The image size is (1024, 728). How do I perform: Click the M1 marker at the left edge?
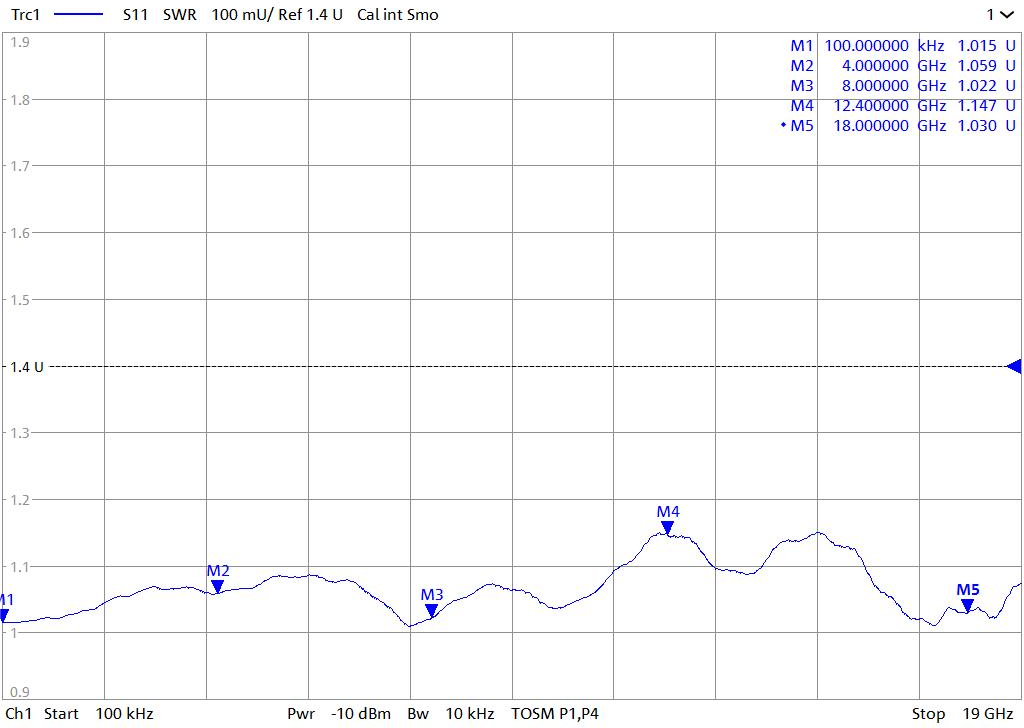pyautogui.click(x=4, y=615)
